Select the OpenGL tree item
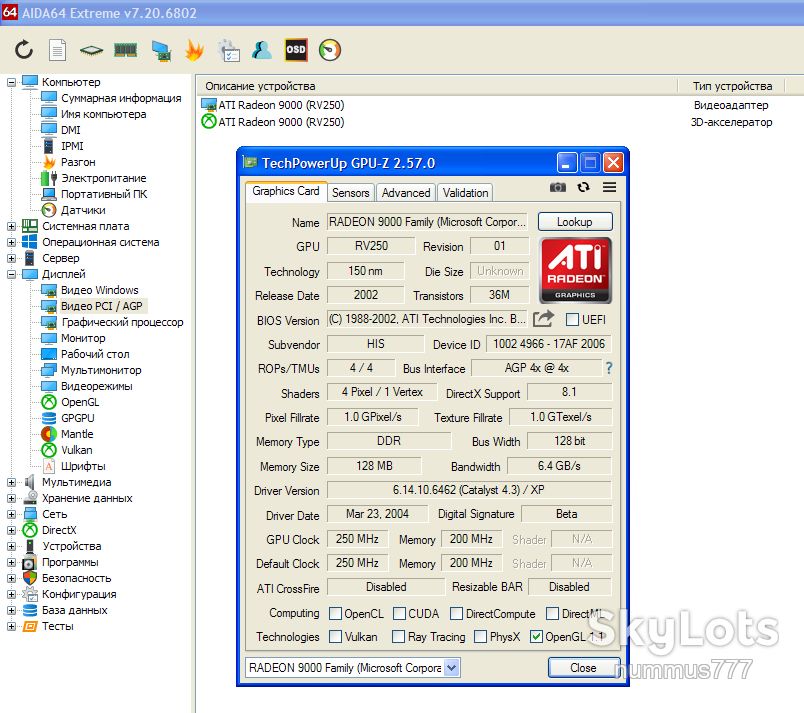The width and height of the screenshot is (804, 713). pyautogui.click(x=80, y=402)
